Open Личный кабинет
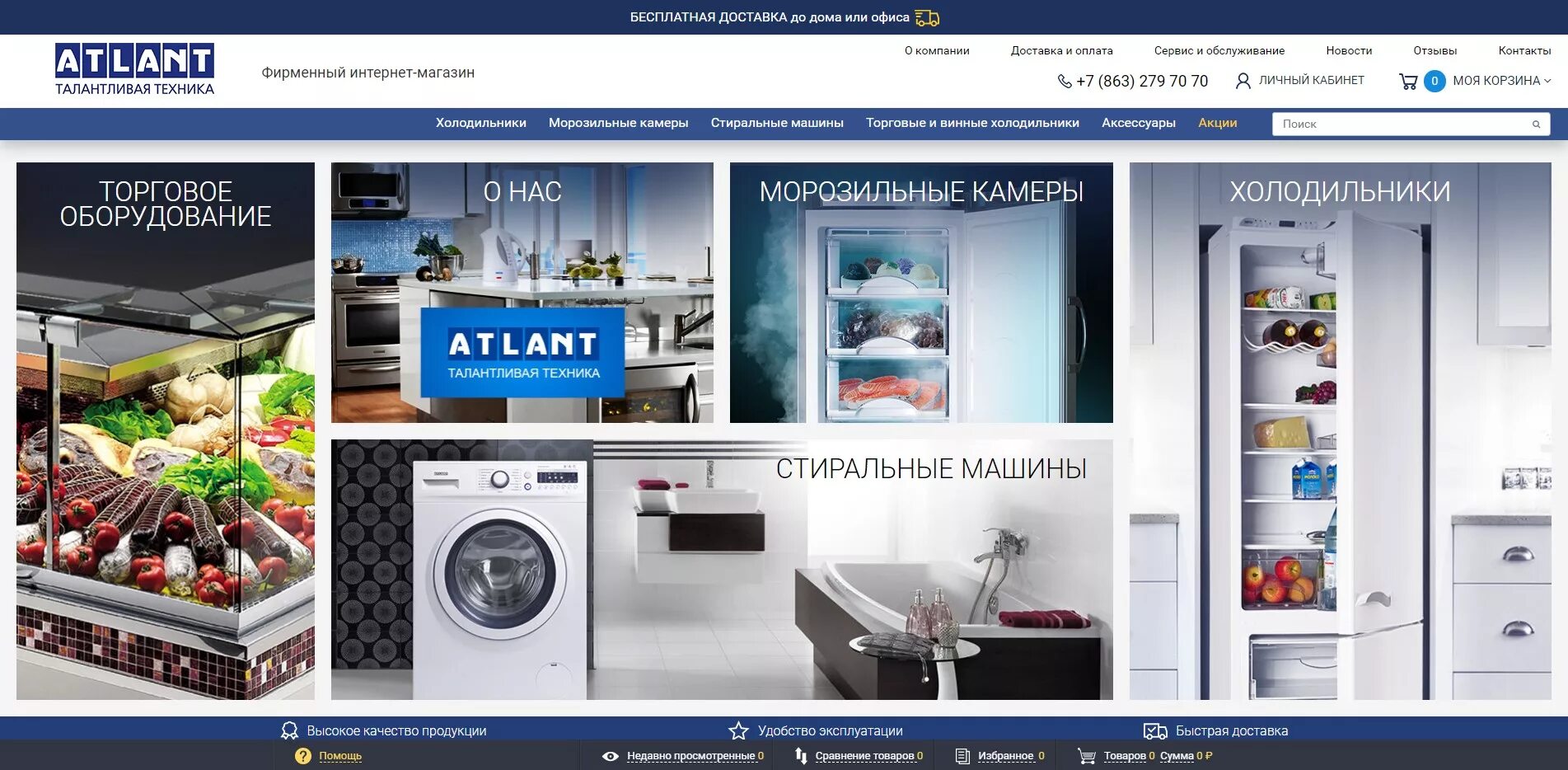Image resolution: width=1568 pixels, height=770 pixels. point(1311,80)
